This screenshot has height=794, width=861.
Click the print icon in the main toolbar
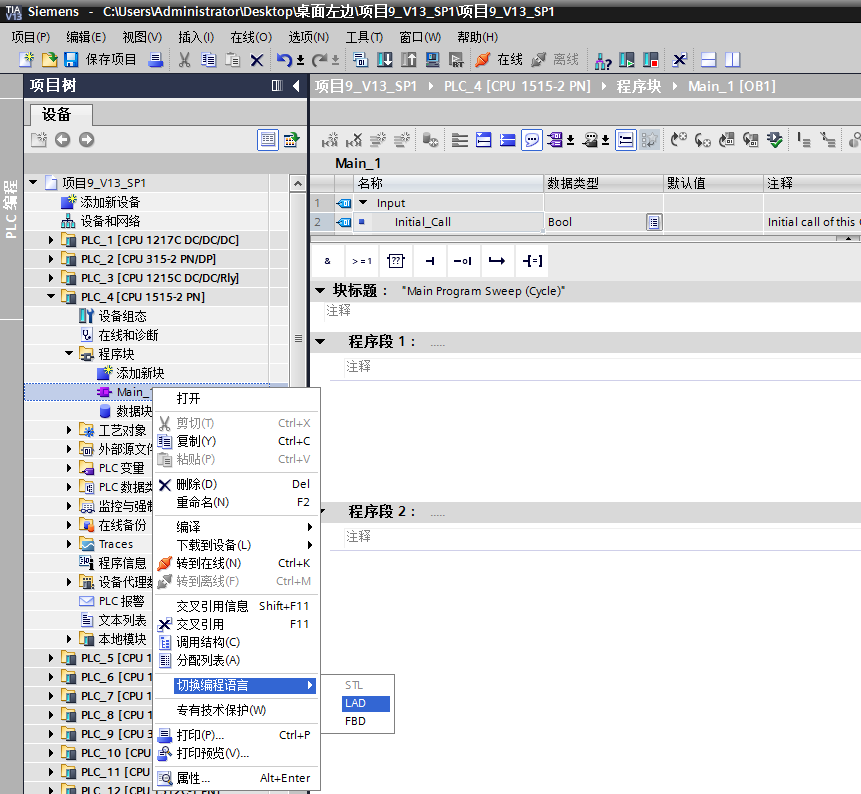pyautogui.click(x=156, y=59)
